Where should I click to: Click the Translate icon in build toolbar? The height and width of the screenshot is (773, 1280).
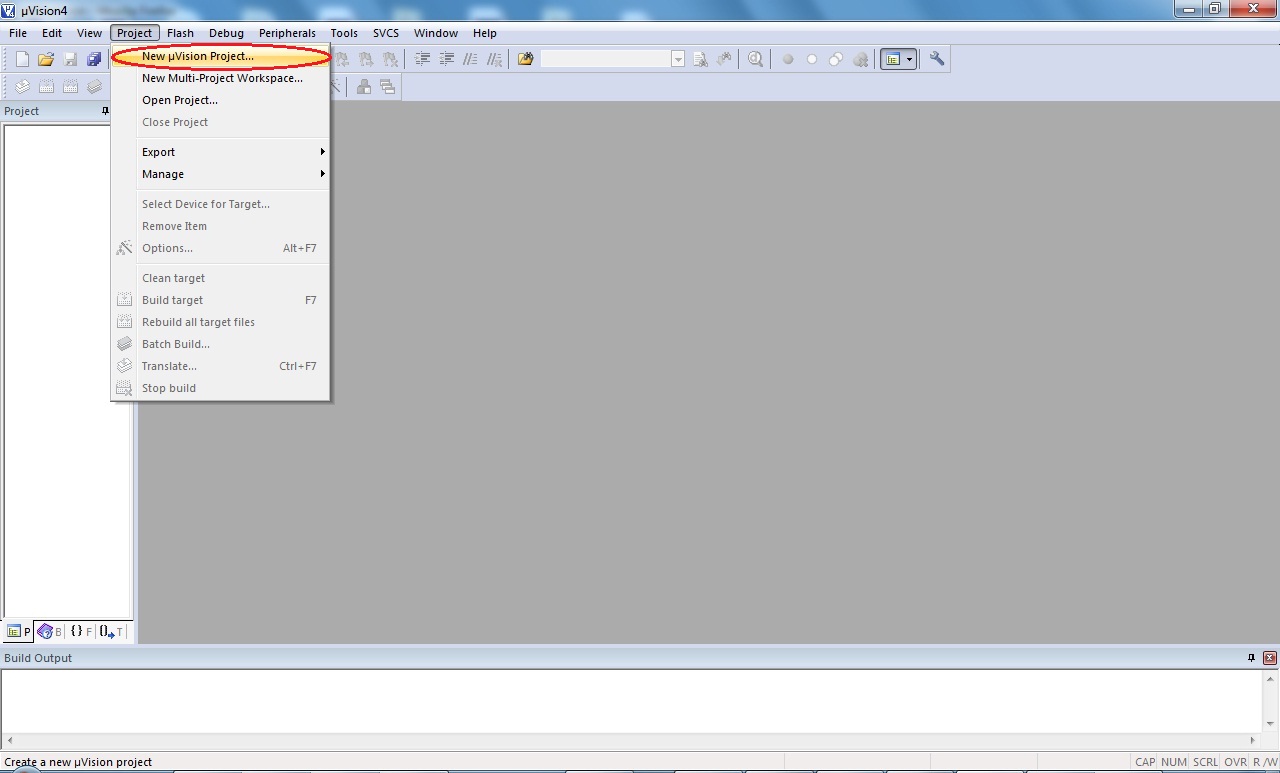click(x=22, y=87)
